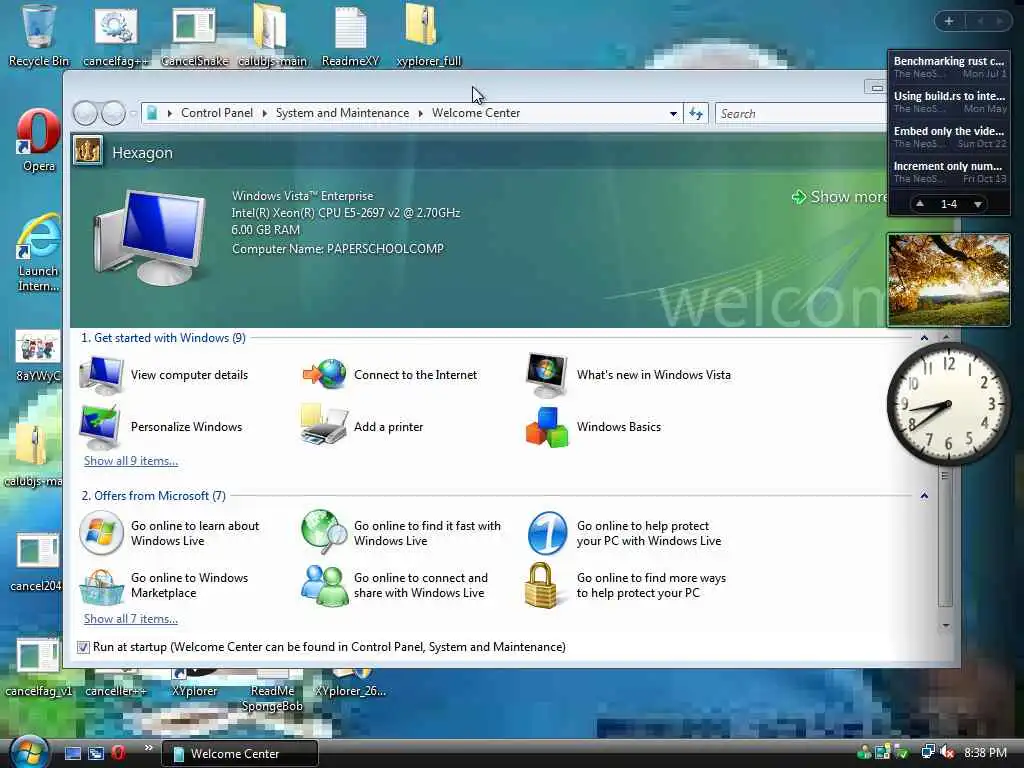Expand the arrow after System and Maintenance breadcrumb
This screenshot has height=768, width=1024.
421,114
